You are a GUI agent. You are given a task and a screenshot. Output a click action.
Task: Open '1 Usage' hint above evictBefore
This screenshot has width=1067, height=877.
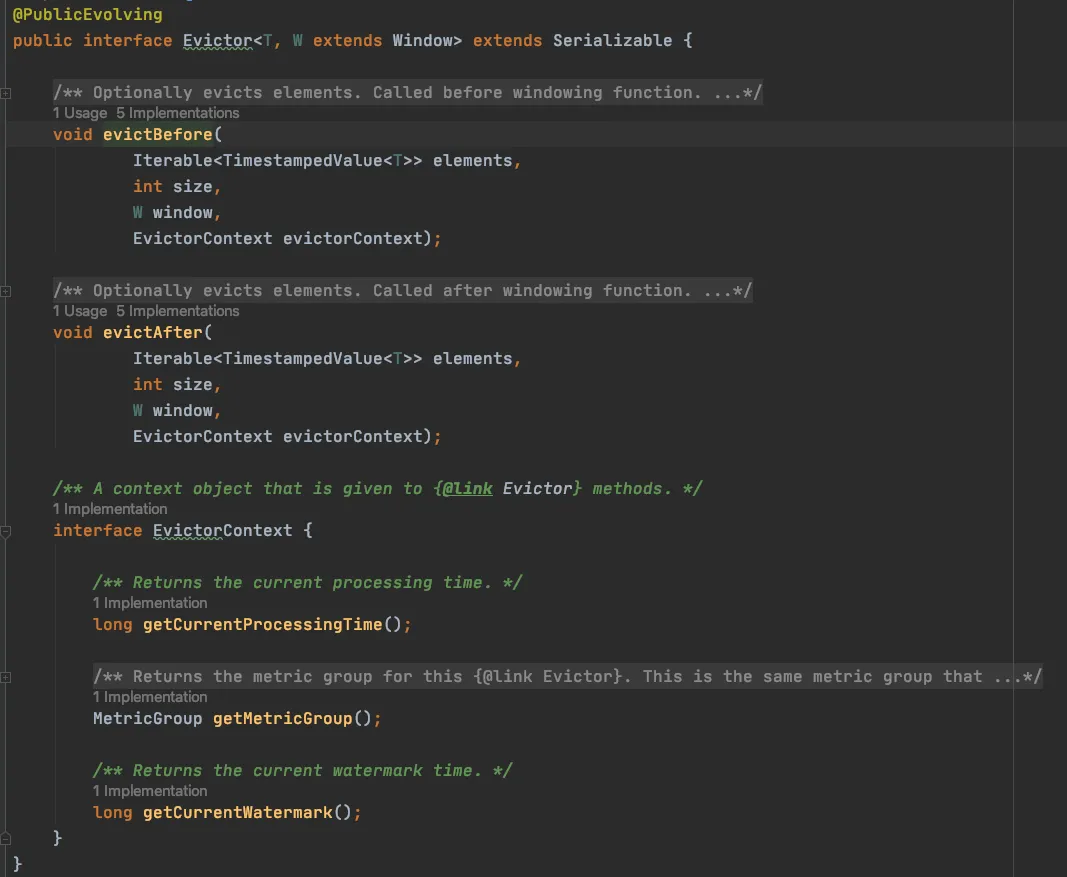pos(79,113)
